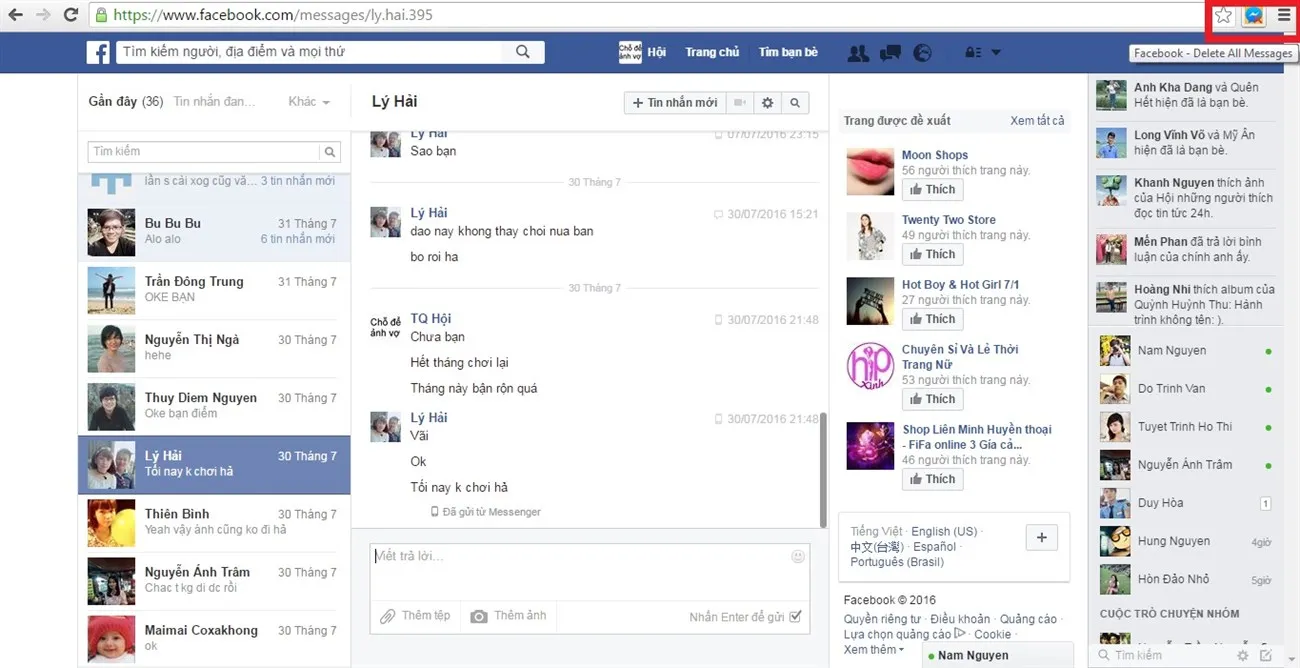
Task: Open the Messenger chat icon in top bar
Action: click(x=890, y=52)
